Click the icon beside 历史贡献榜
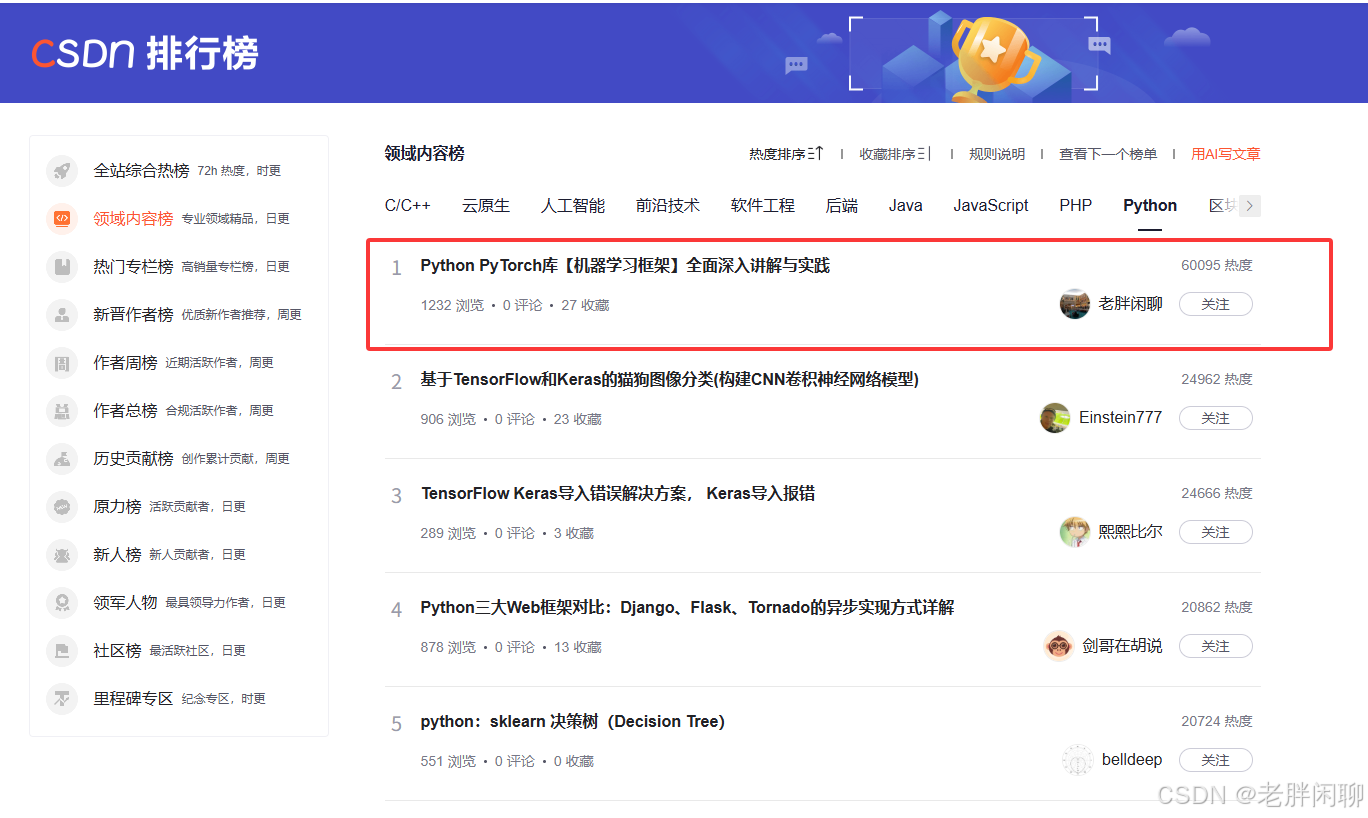 [62, 459]
